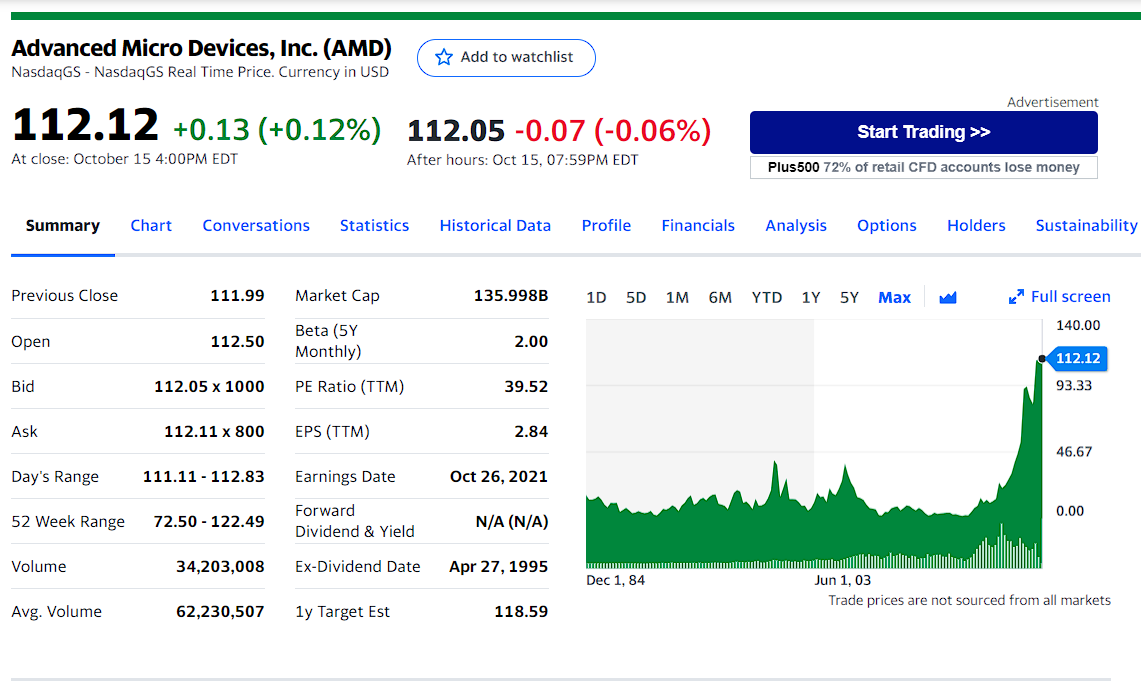The height and width of the screenshot is (688, 1141).
Task: Click the Full screen expand arrows icon
Action: pyautogui.click(x=1016, y=297)
